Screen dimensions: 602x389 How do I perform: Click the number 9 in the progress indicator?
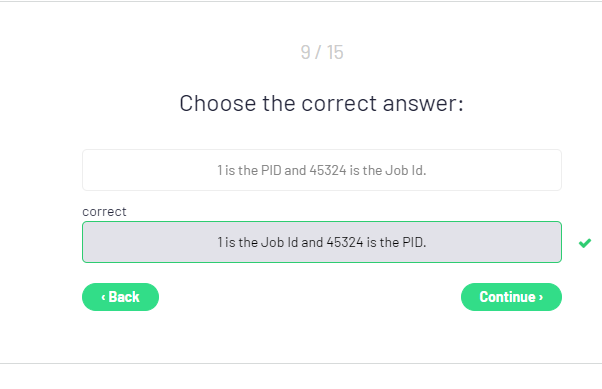tap(306, 52)
